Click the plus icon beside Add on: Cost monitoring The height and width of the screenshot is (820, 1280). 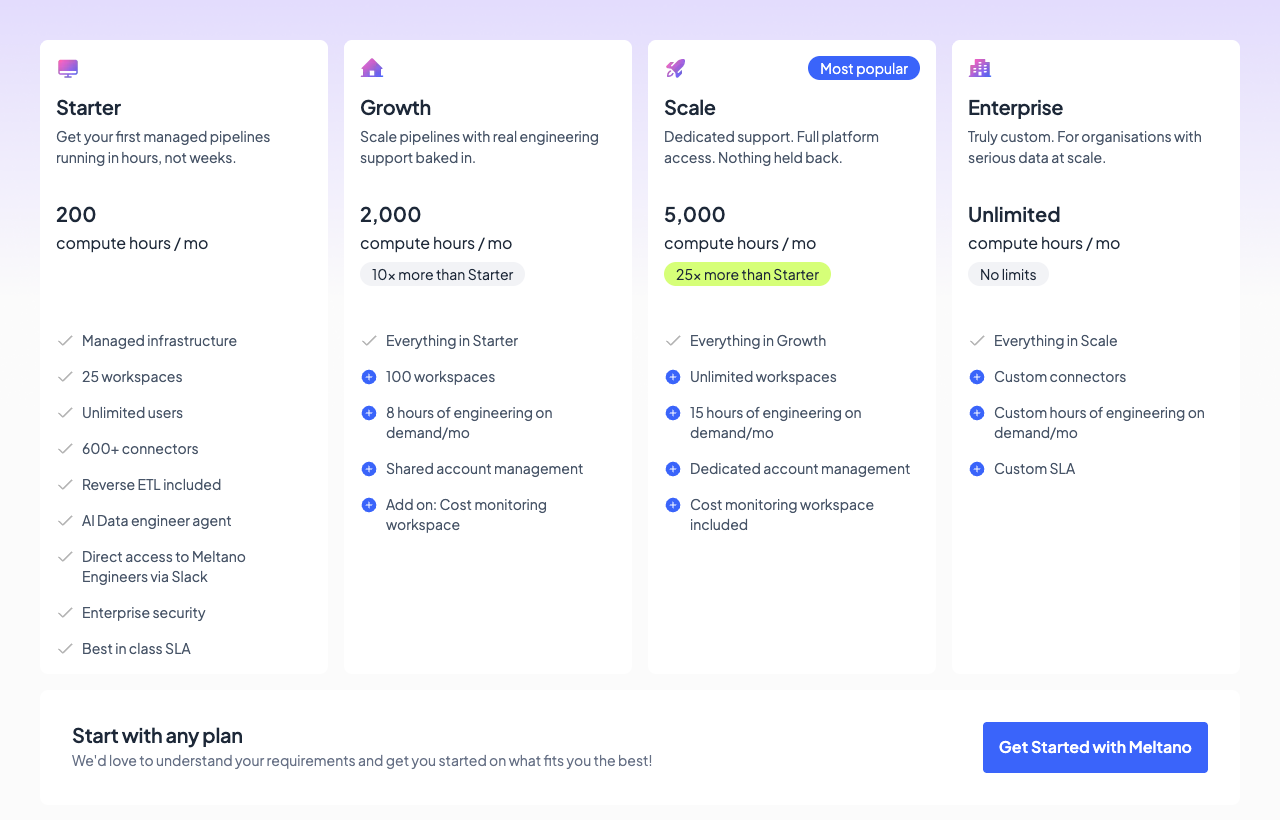[x=369, y=505]
